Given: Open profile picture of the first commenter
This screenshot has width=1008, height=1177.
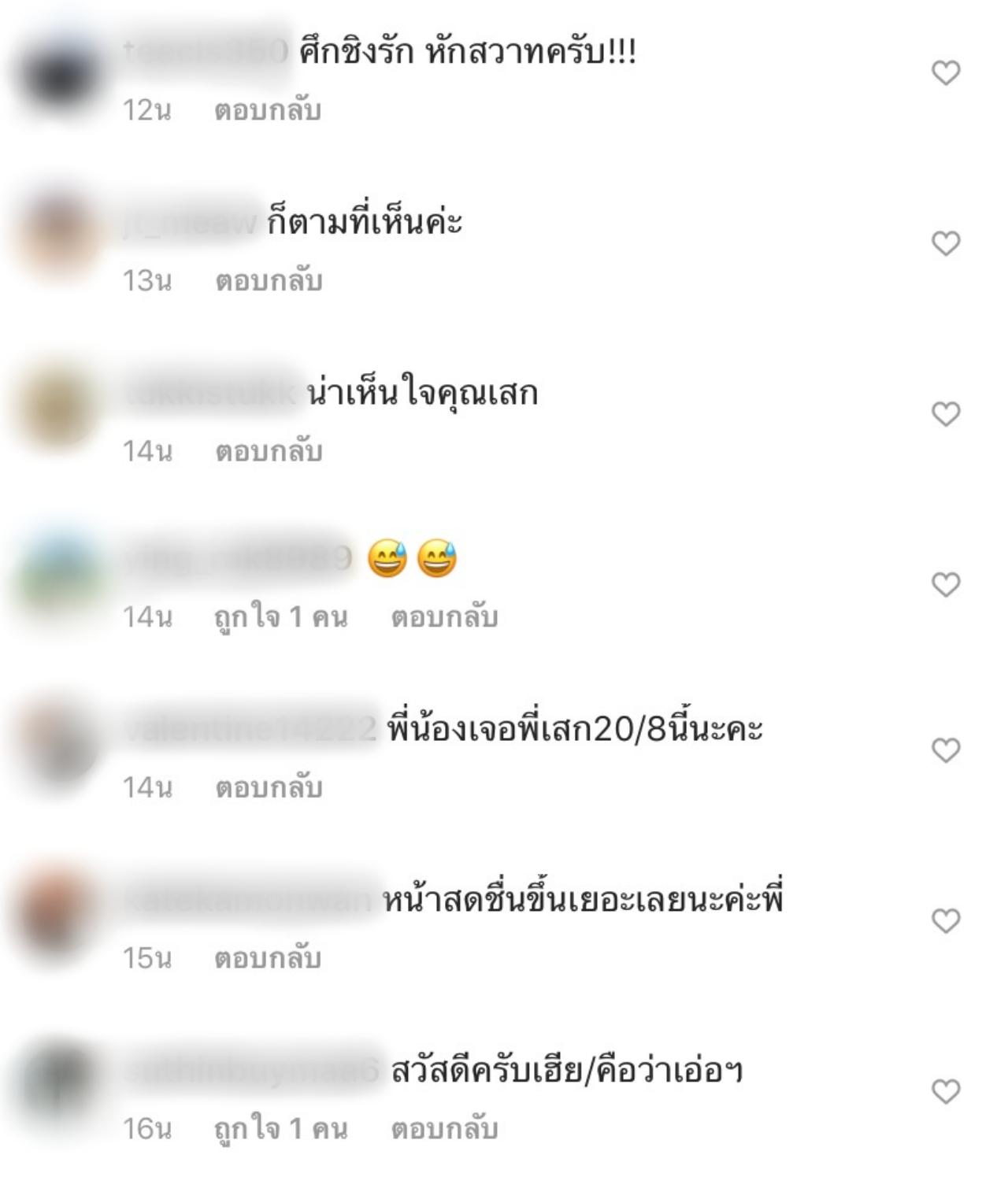Looking at the screenshot, I should pos(59,75).
